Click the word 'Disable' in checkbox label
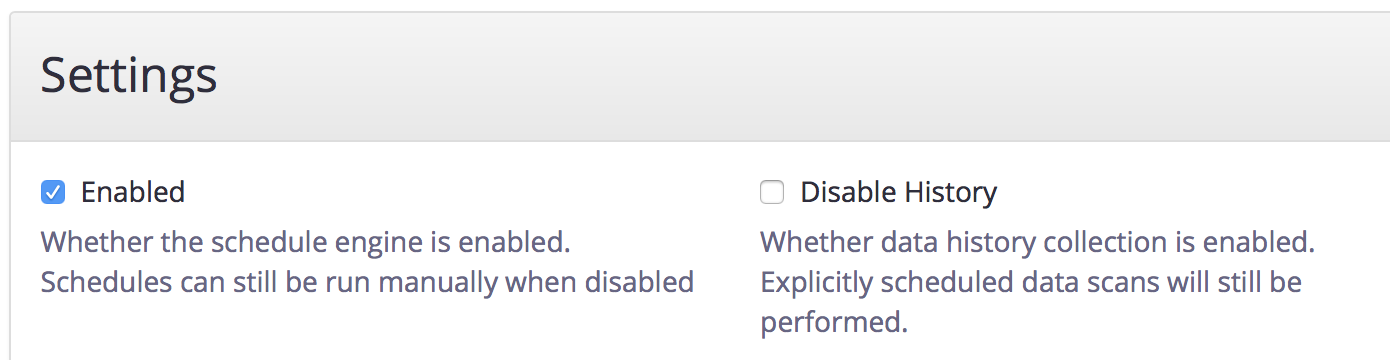The image size is (1390, 360). point(847,192)
